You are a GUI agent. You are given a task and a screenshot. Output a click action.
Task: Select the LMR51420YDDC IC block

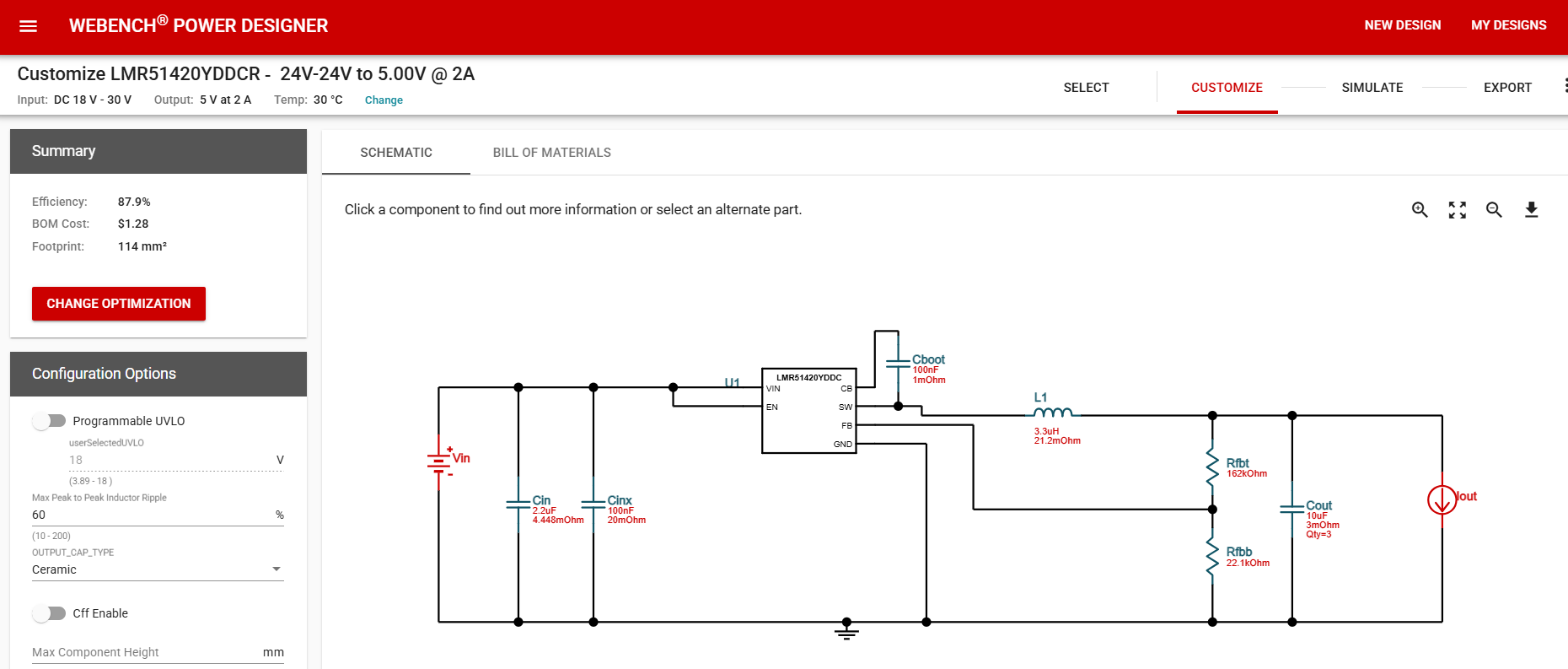[x=809, y=411]
